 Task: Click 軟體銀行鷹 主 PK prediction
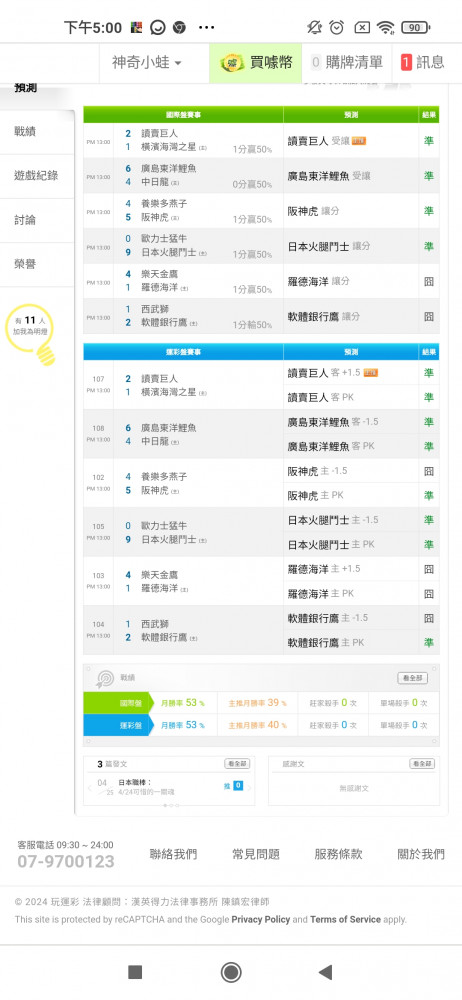(x=325, y=643)
